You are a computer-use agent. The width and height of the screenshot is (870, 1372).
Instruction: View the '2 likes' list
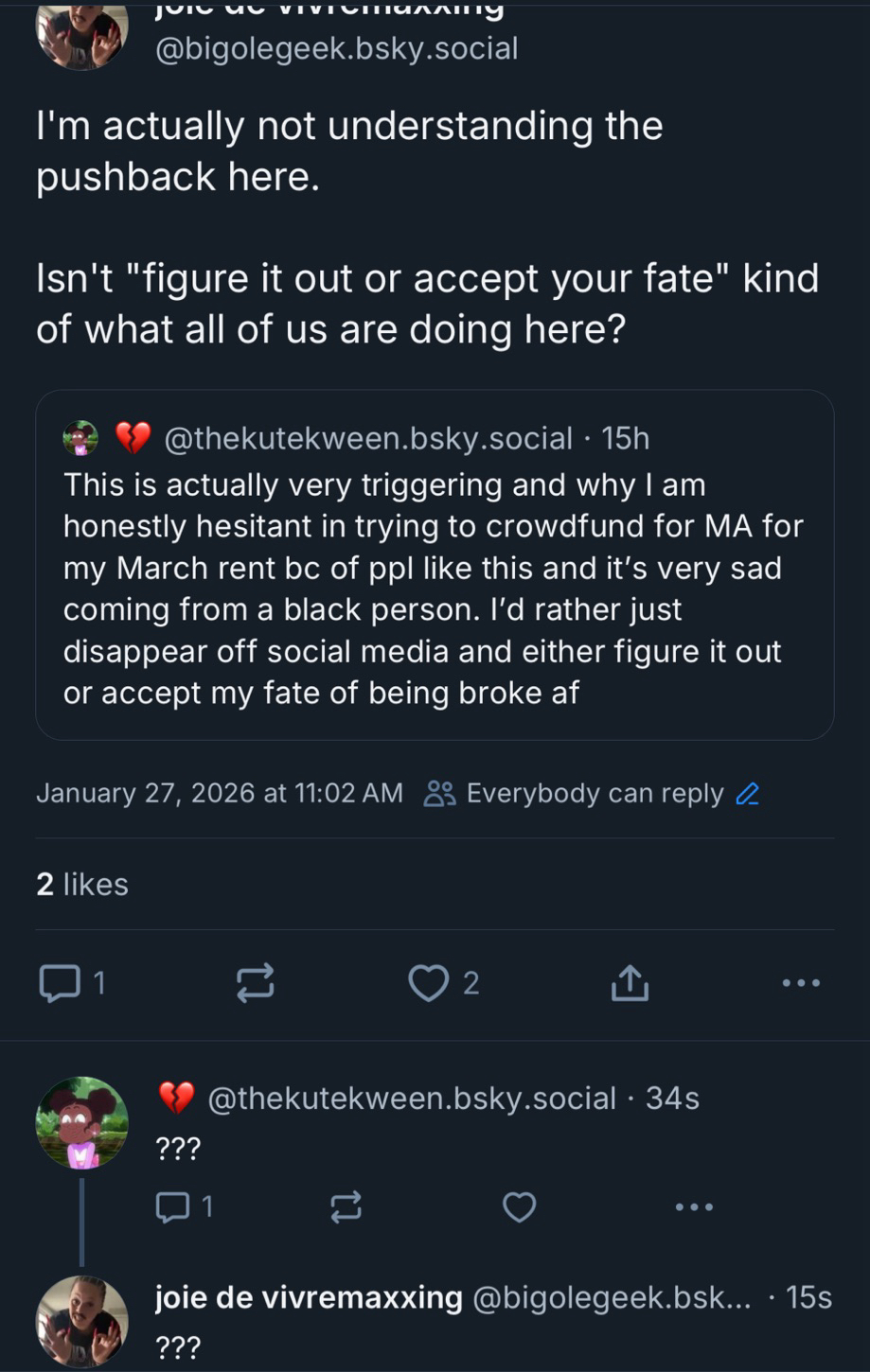[x=82, y=884]
